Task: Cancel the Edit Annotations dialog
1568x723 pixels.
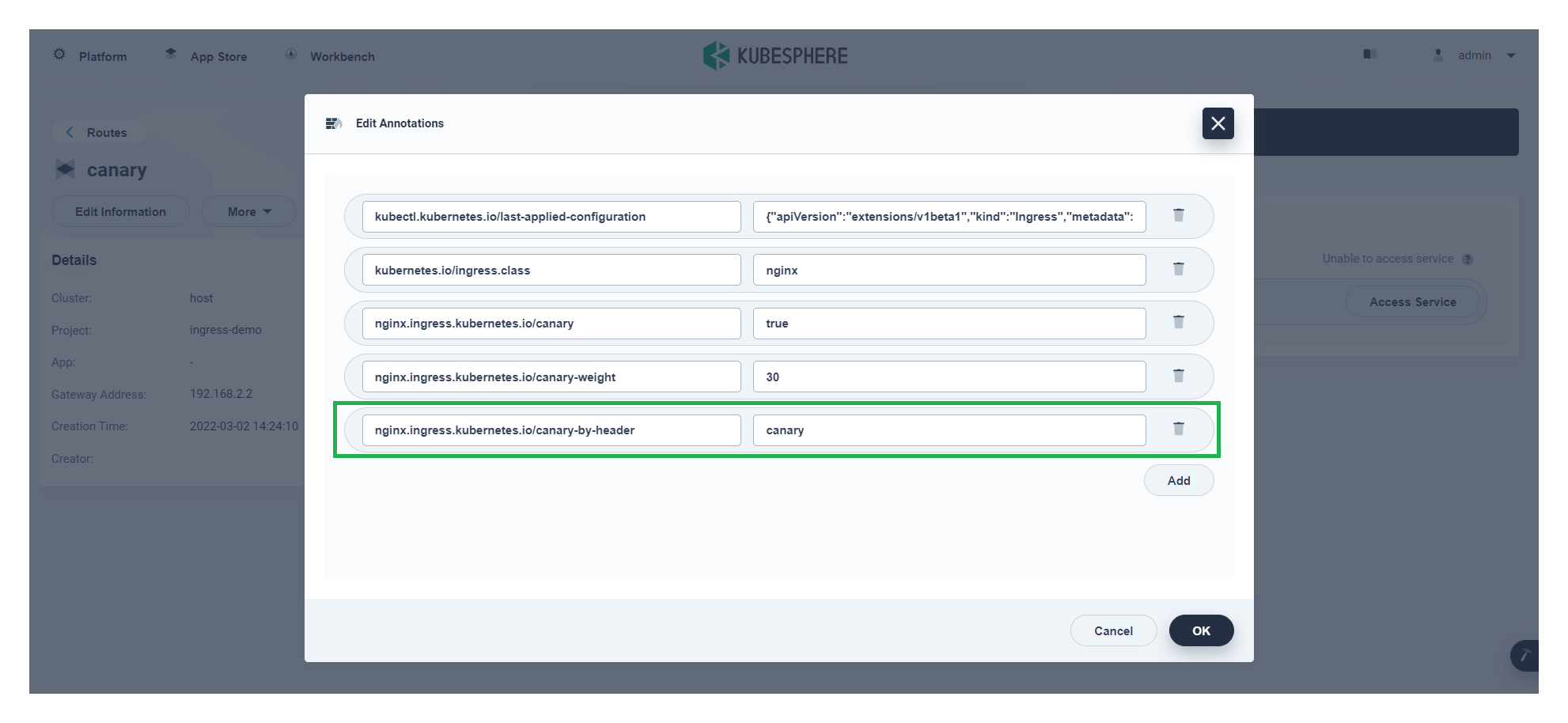Action: (1113, 630)
